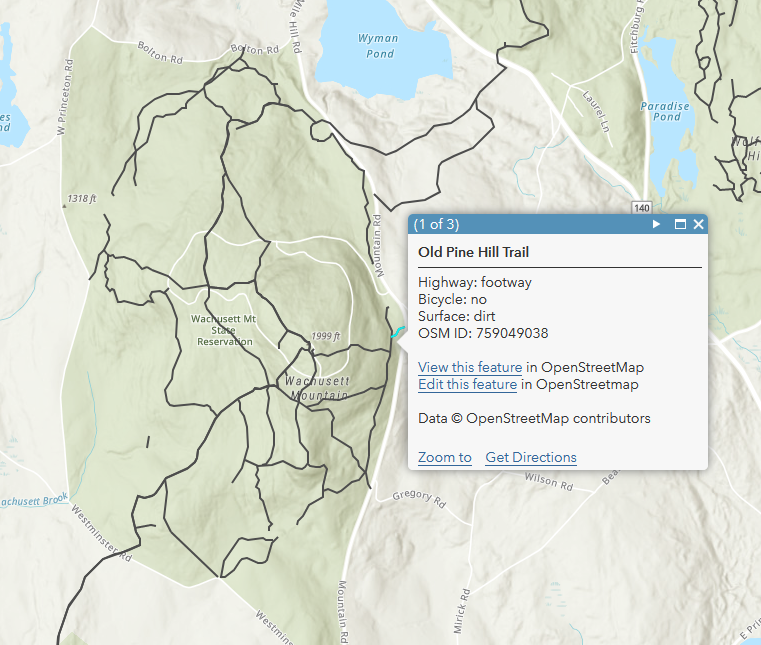Click 'Data © OpenStreetMap contributors' text

coord(534,418)
